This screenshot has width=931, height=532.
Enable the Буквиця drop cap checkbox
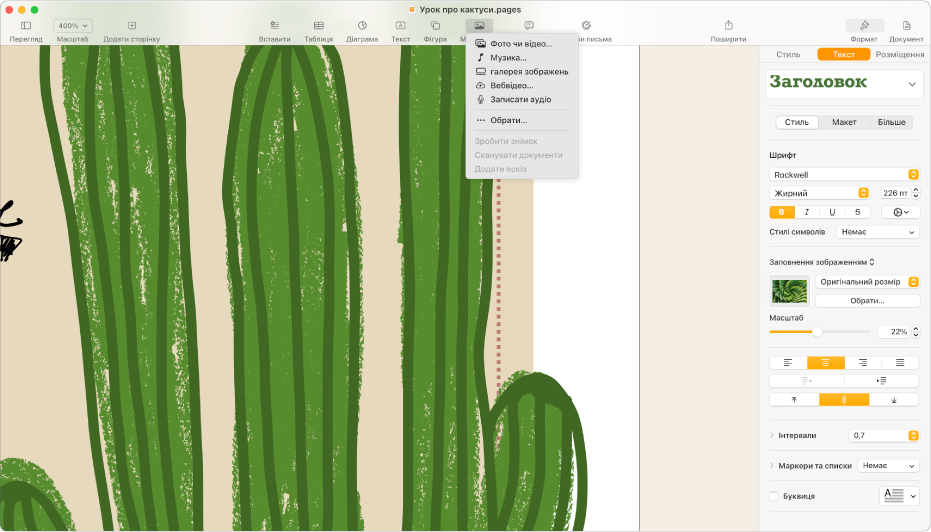[x=774, y=496]
